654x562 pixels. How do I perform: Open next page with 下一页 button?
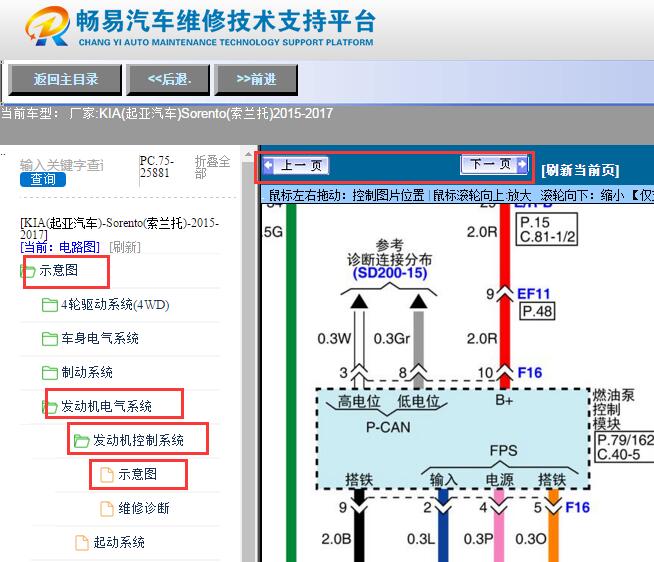click(x=494, y=164)
